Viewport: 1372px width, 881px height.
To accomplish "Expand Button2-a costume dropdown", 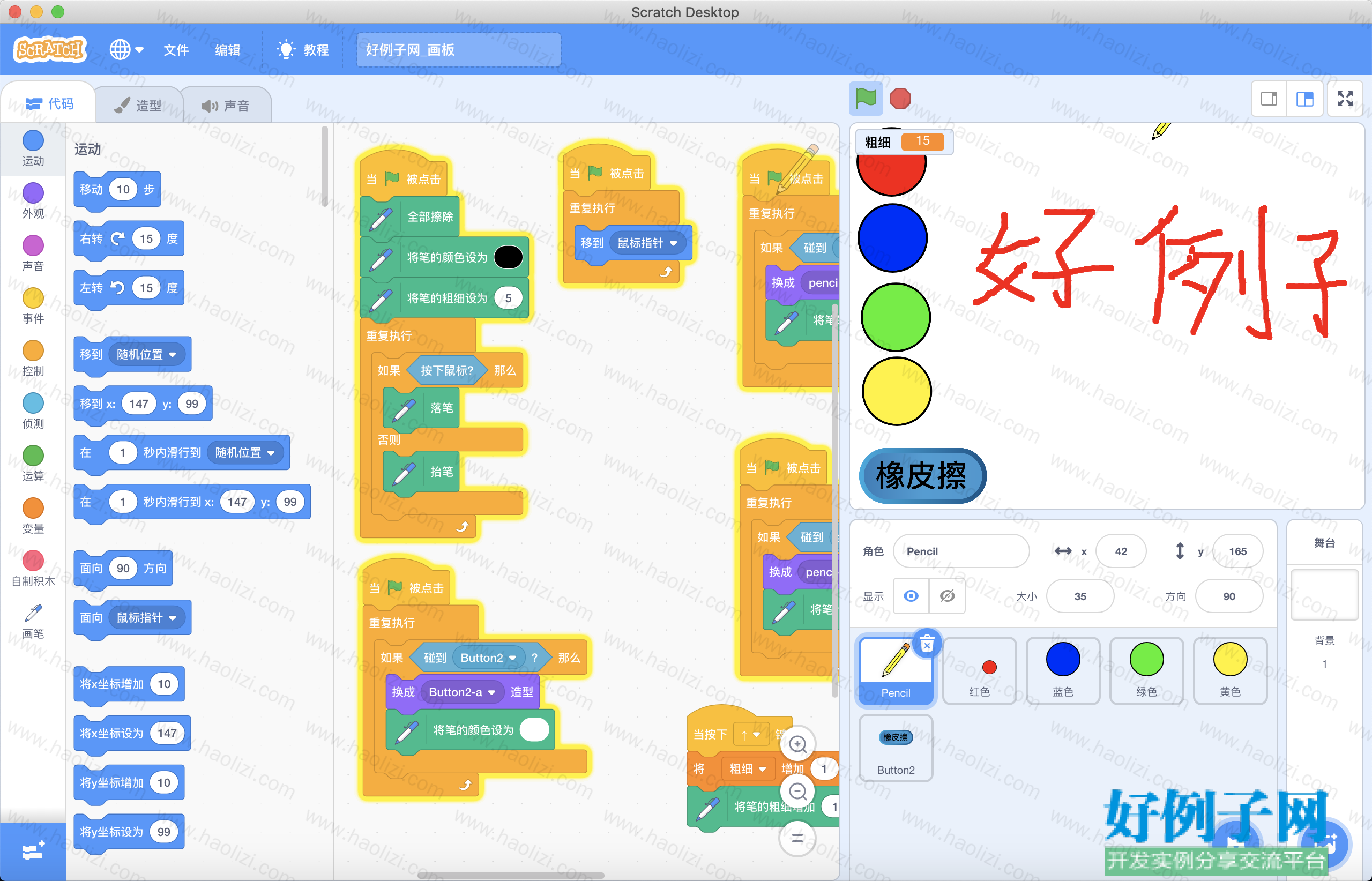I will point(462,692).
